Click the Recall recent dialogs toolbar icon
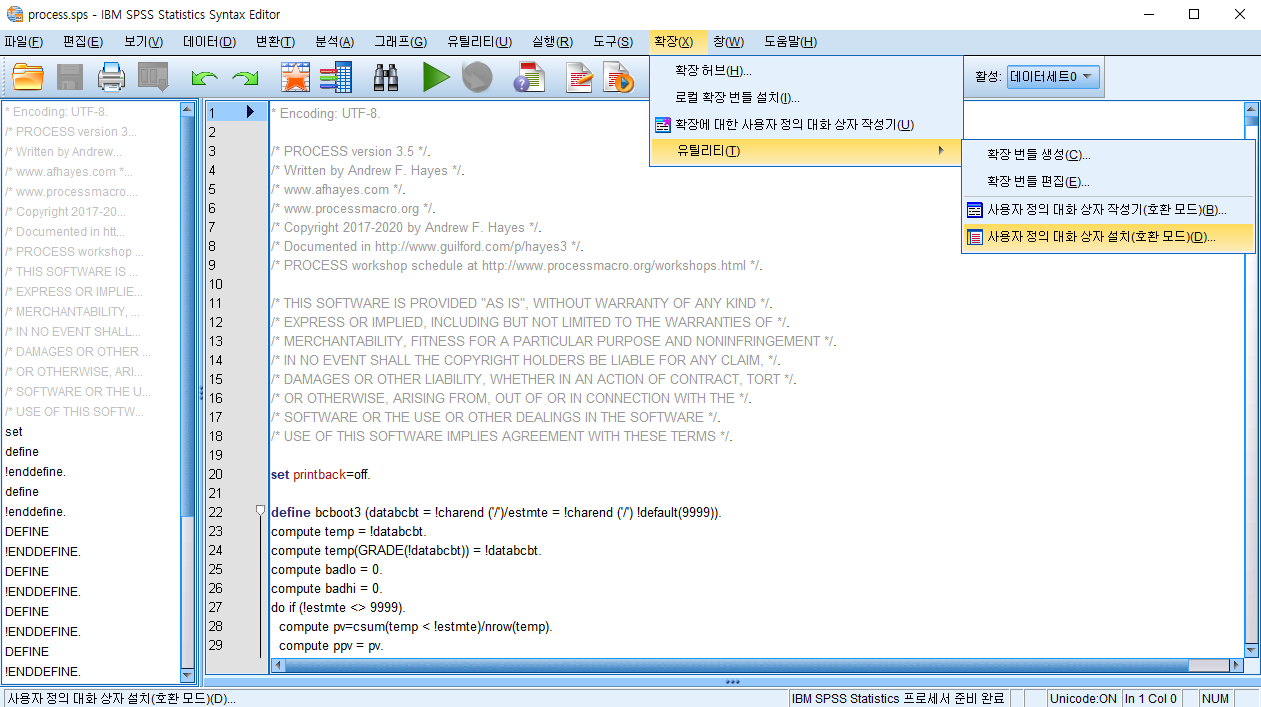1261x707 pixels. tap(153, 77)
